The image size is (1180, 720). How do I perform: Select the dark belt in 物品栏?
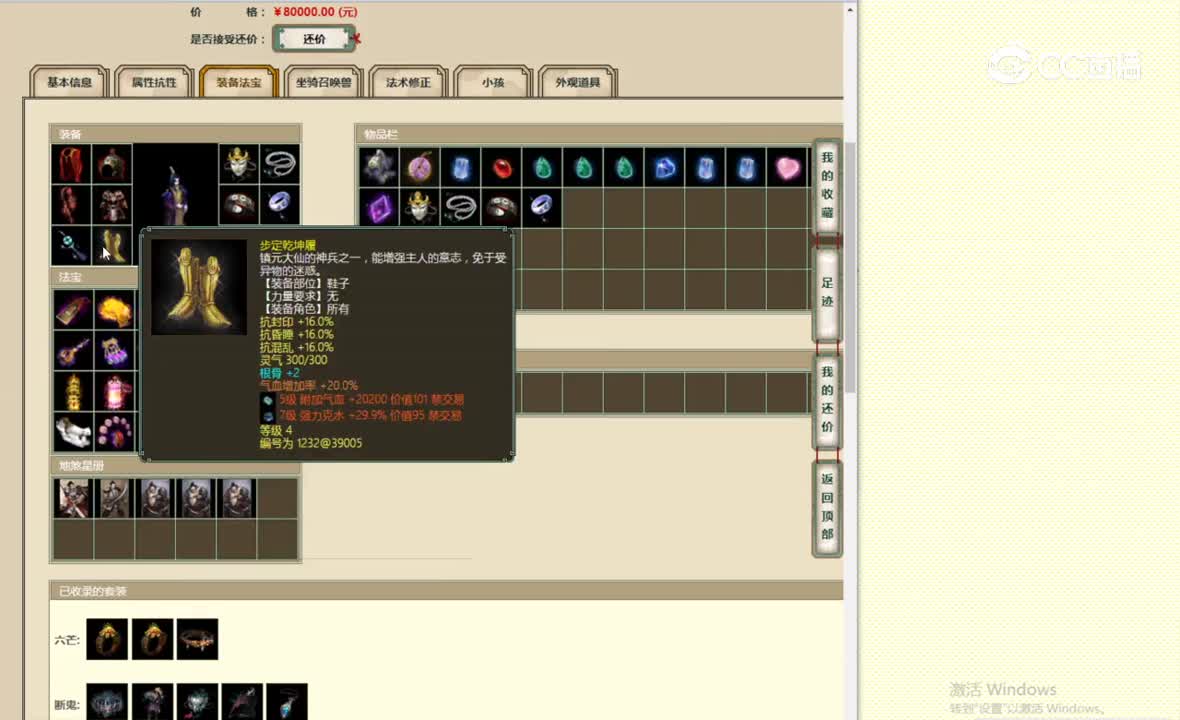[500, 208]
